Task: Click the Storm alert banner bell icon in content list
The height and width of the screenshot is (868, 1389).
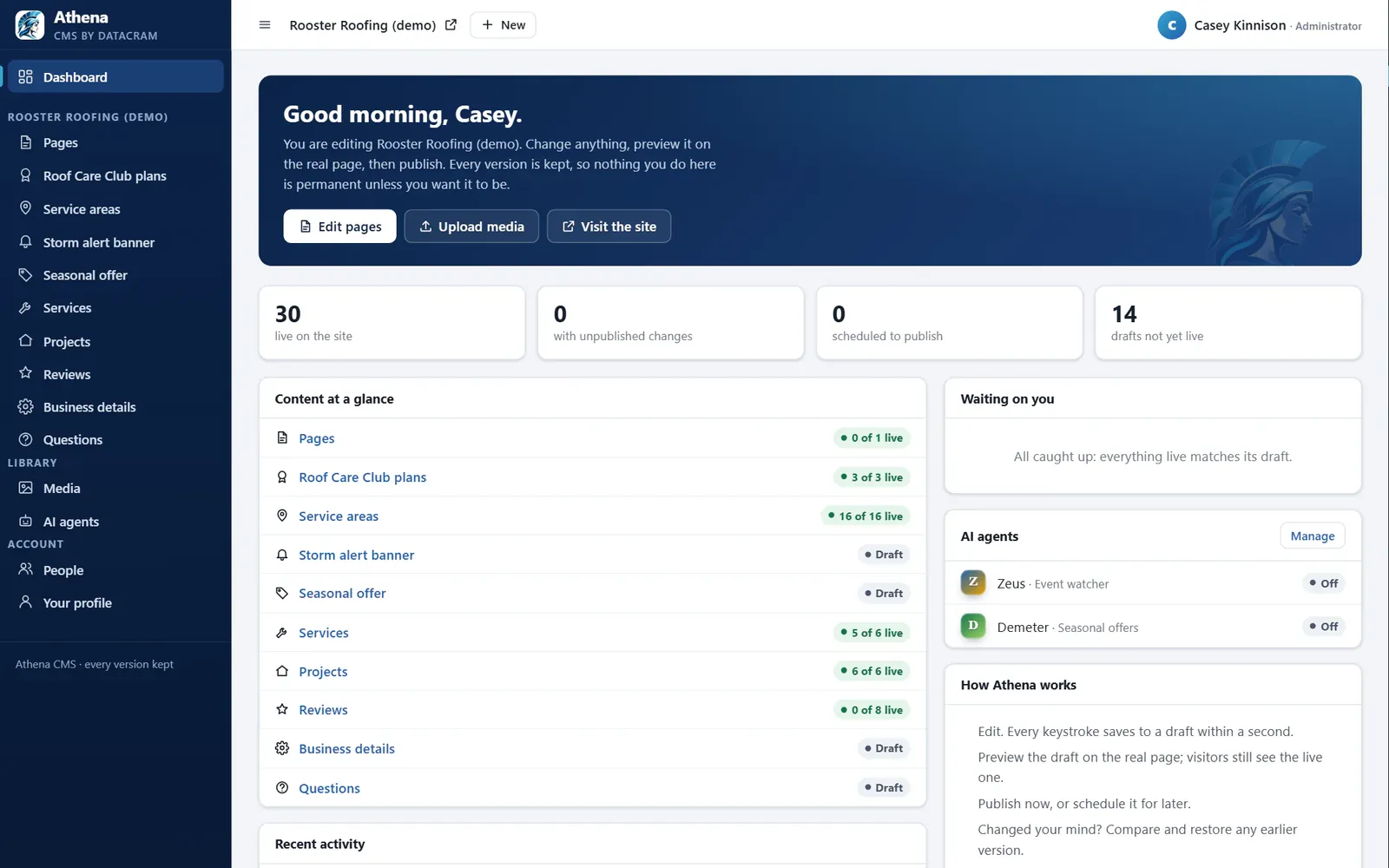Action: coord(282,555)
